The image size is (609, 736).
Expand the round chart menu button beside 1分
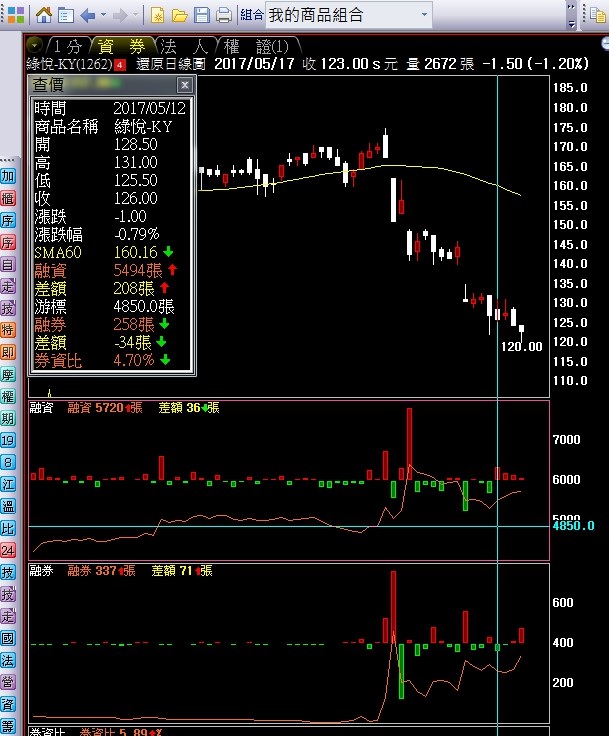click(x=35, y=46)
